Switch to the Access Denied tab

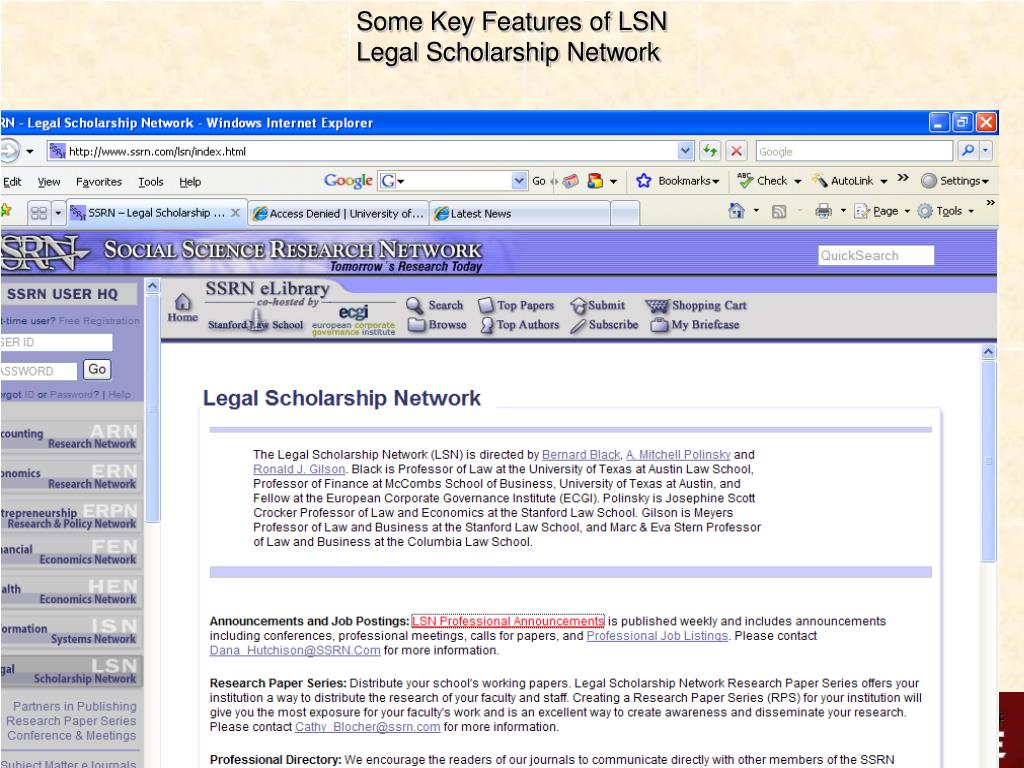338,214
